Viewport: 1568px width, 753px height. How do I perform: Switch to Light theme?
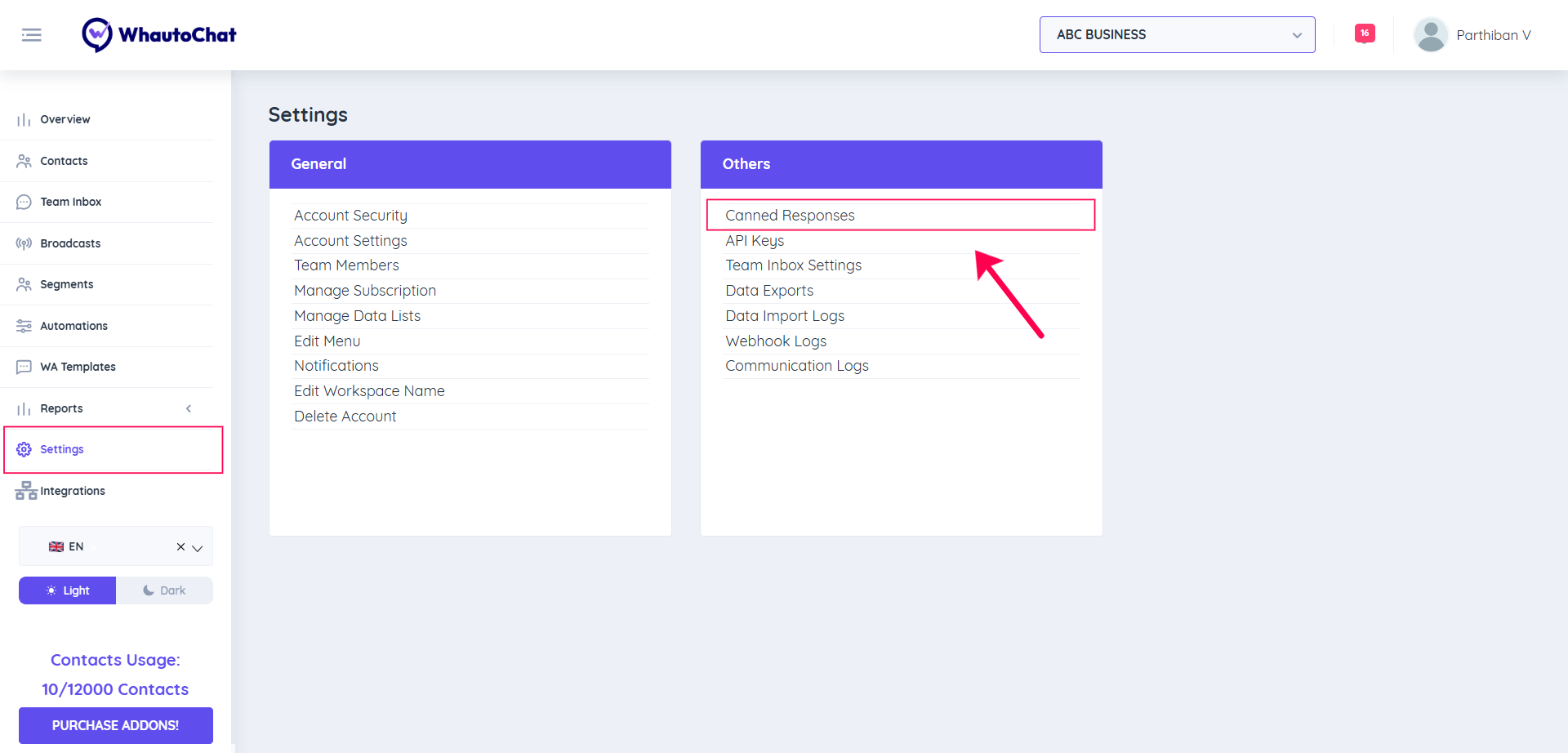pyautogui.click(x=67, y=590)
